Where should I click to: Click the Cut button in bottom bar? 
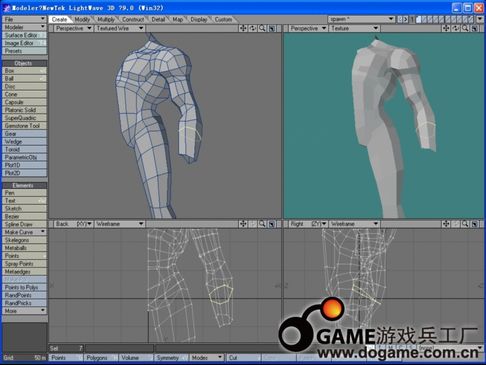coord(243,358)
